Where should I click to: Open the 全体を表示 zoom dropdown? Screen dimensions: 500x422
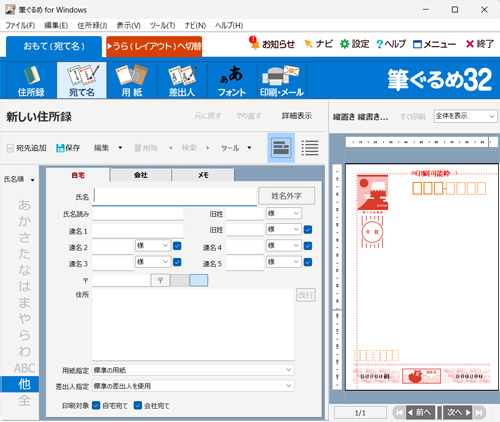(466, 116)
